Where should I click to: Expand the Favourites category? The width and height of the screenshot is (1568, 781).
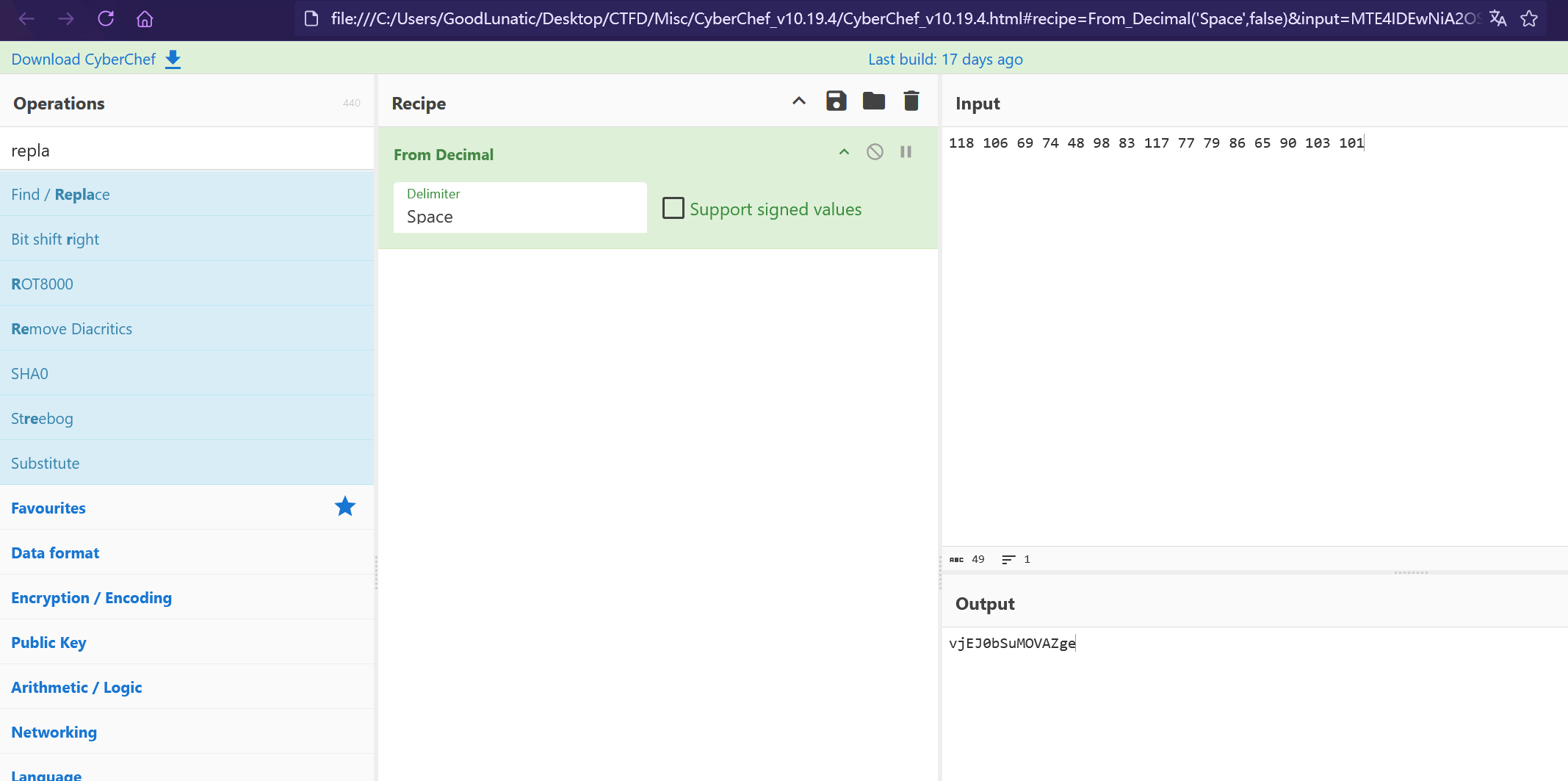tap(187, 508)
